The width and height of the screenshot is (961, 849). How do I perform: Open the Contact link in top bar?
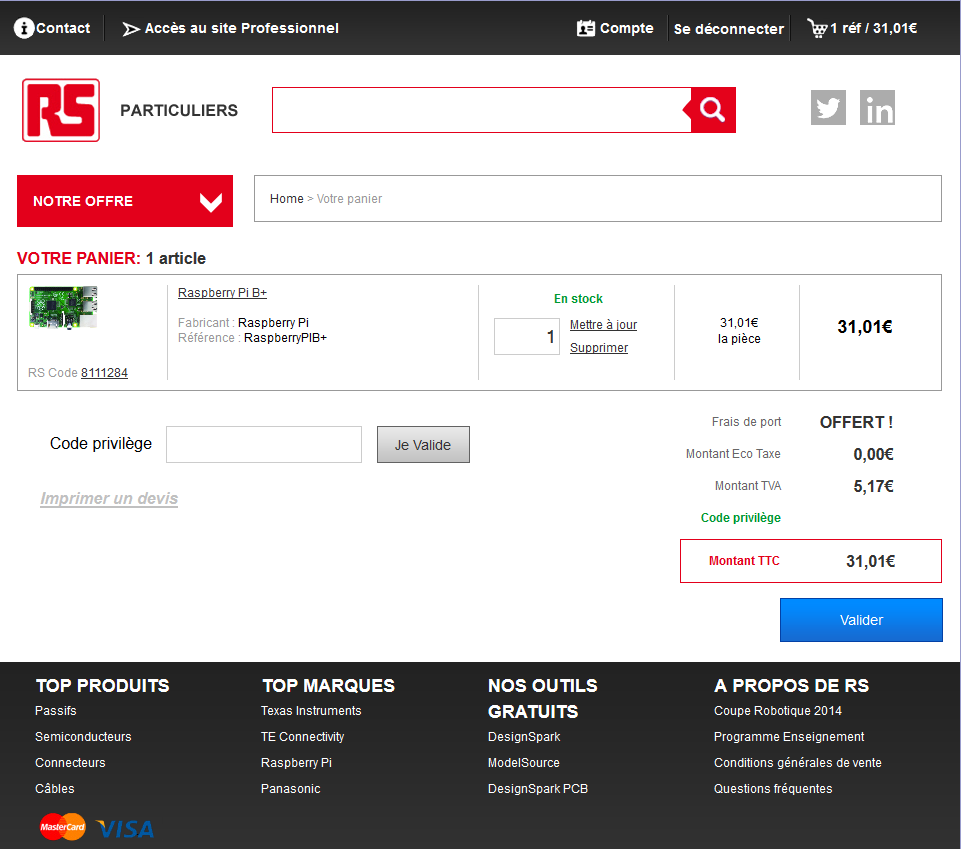pyautogui.click(x=63, y=28)
